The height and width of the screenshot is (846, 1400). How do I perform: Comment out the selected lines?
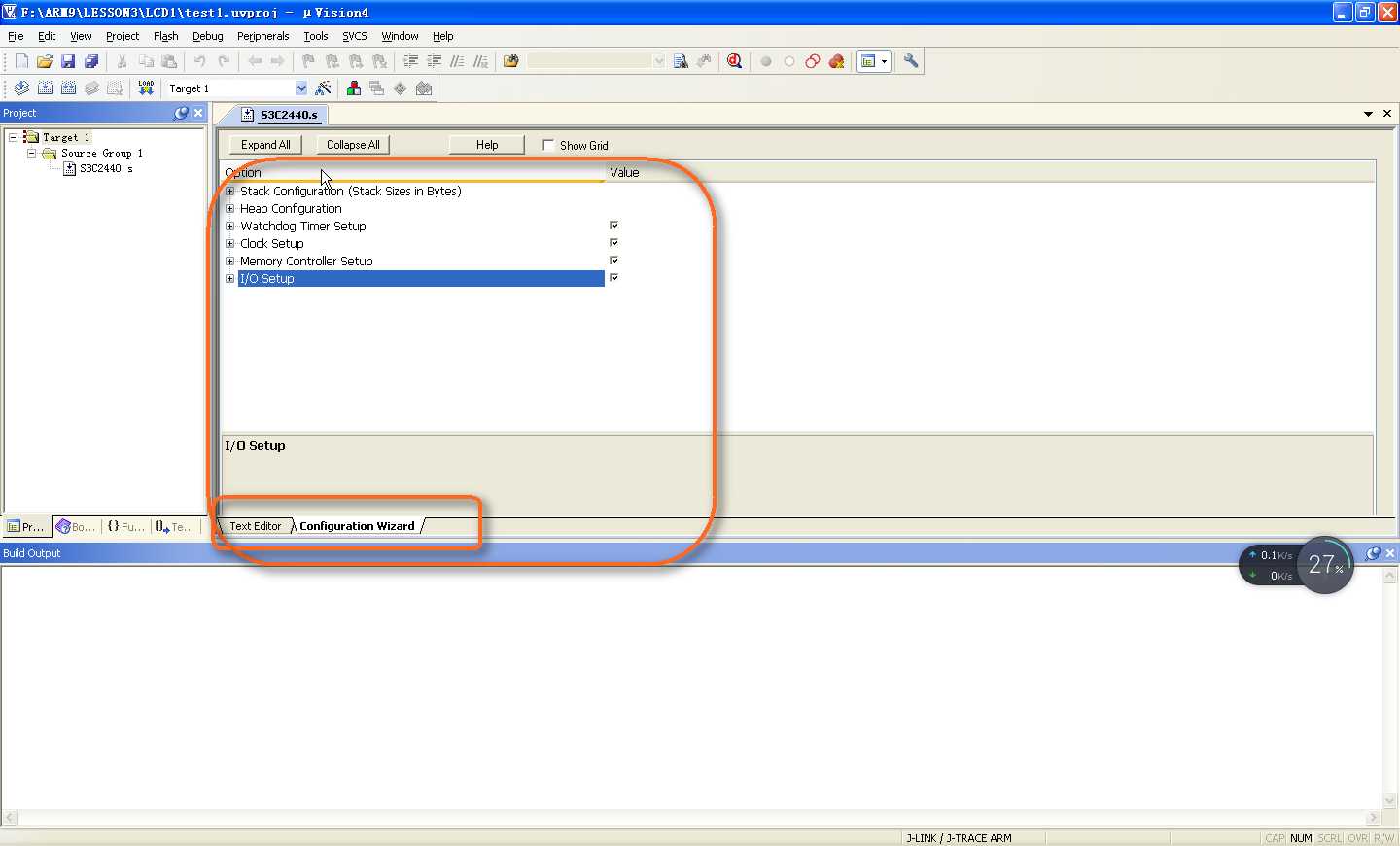[458, 61]
